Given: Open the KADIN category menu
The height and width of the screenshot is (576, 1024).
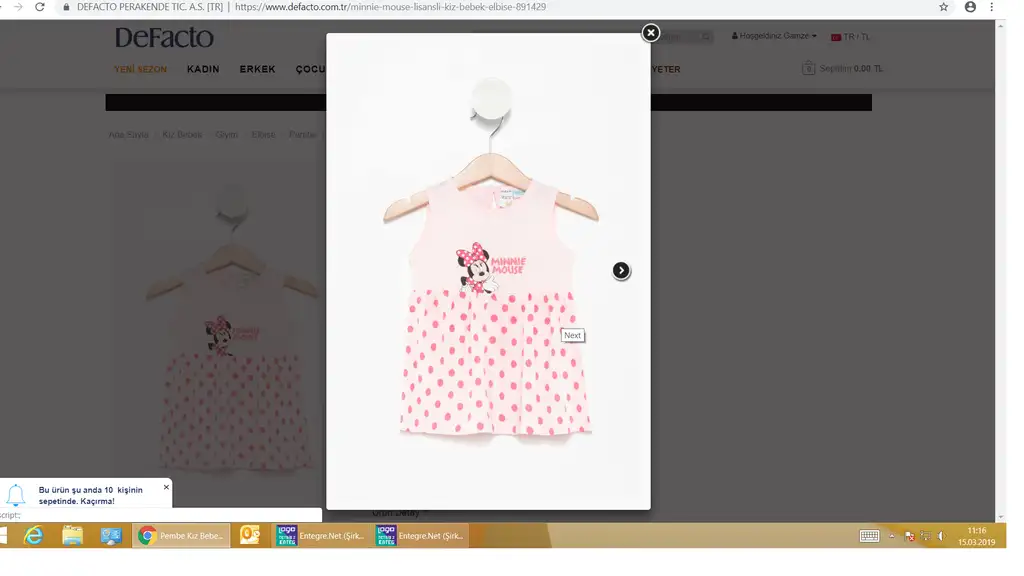Looking at the screenshot, I should [x=203, y=69].
